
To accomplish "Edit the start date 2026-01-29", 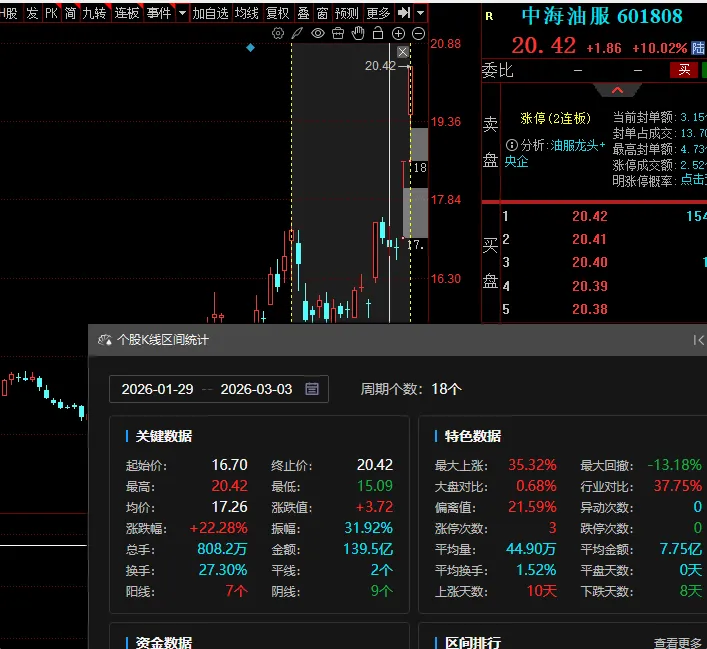I will [157, 389].
